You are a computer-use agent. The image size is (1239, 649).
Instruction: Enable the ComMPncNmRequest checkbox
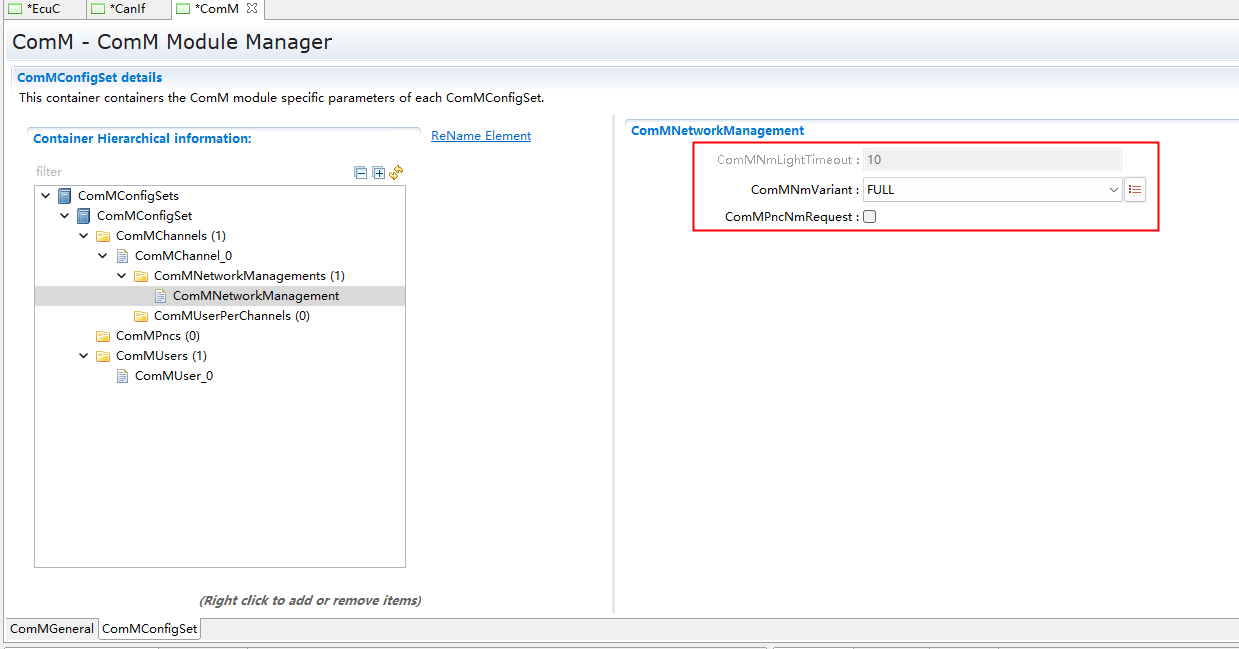pyautogui.click(x=870, y=217)
